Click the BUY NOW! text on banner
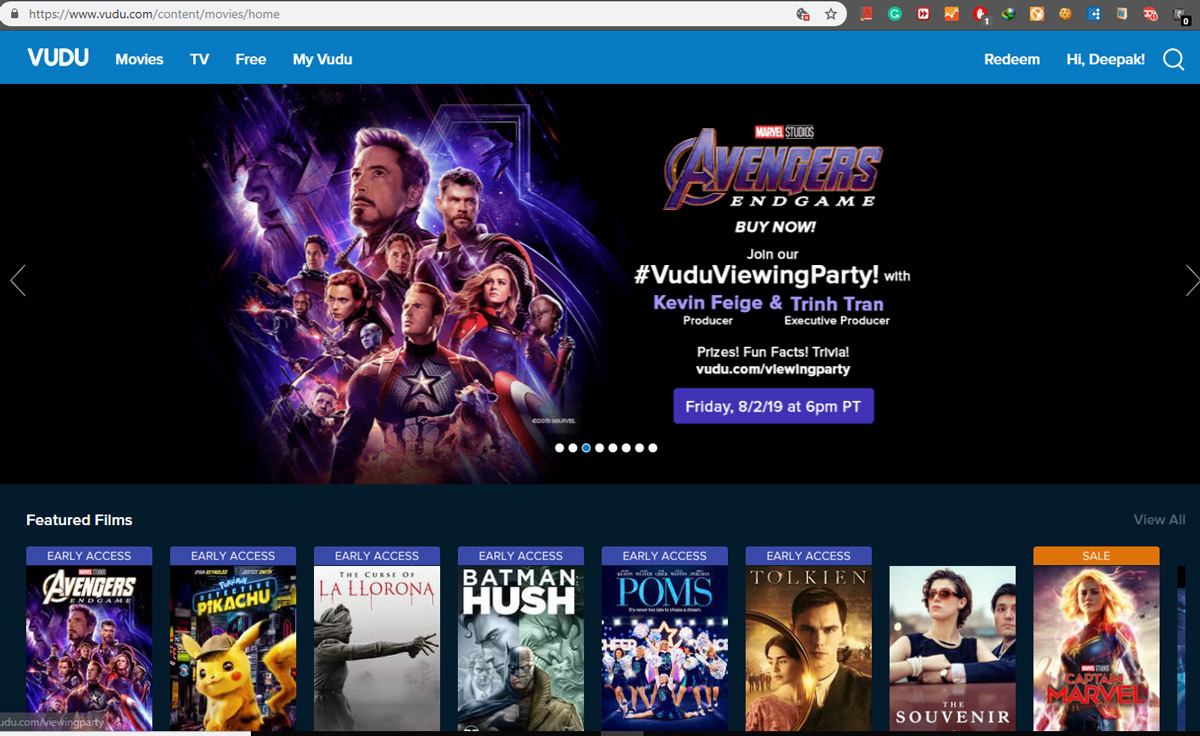 (x=775, y=227)
